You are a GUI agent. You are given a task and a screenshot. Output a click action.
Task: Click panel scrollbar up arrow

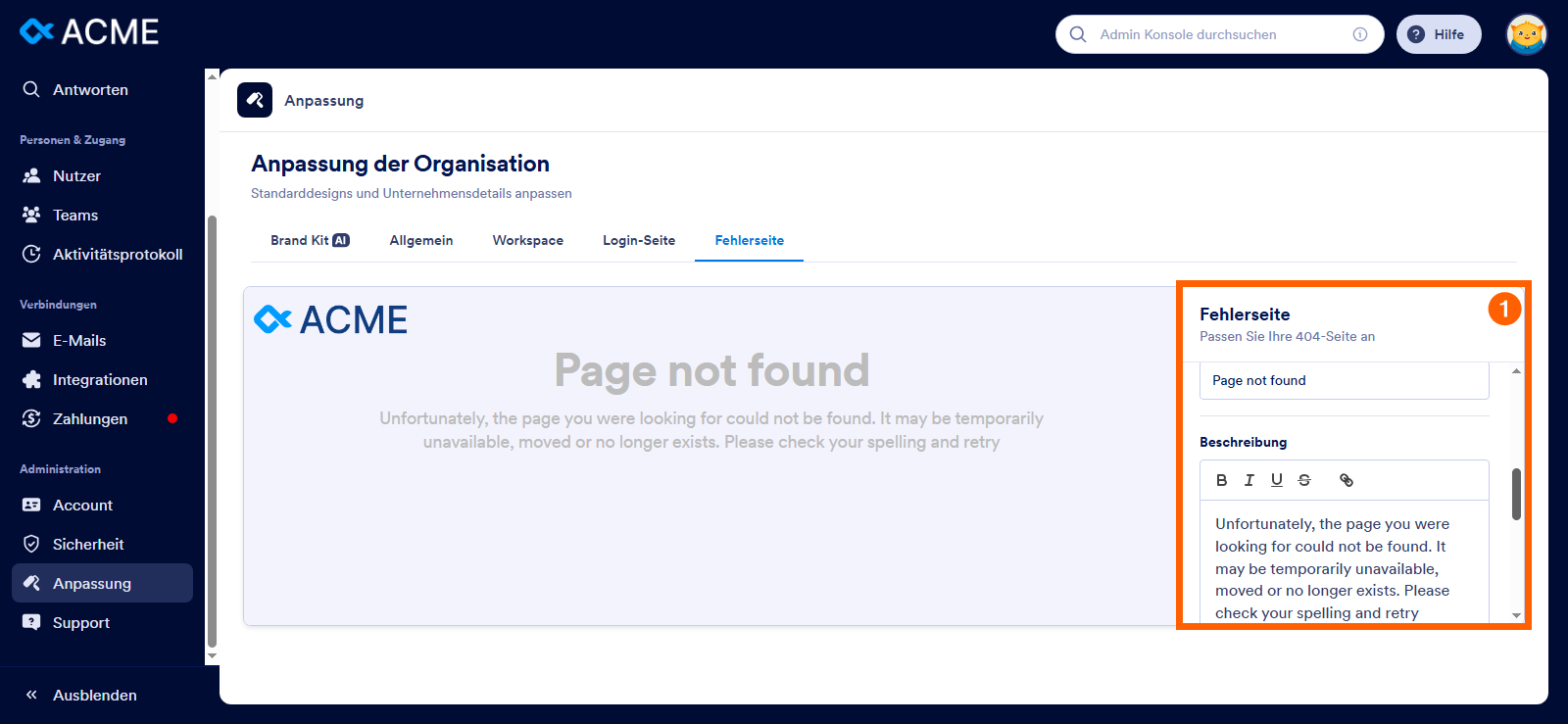[1516, 371]
